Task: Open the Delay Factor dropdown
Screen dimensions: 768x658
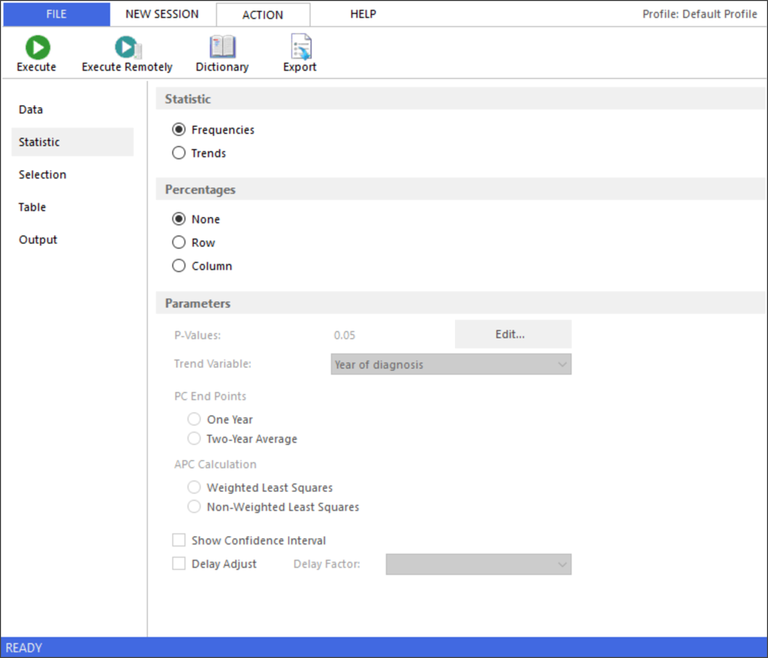Action: (x=478, y=564)
